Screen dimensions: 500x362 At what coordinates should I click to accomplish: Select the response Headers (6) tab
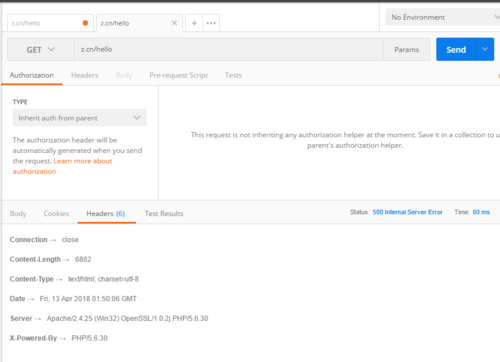[x=106, y=213]
